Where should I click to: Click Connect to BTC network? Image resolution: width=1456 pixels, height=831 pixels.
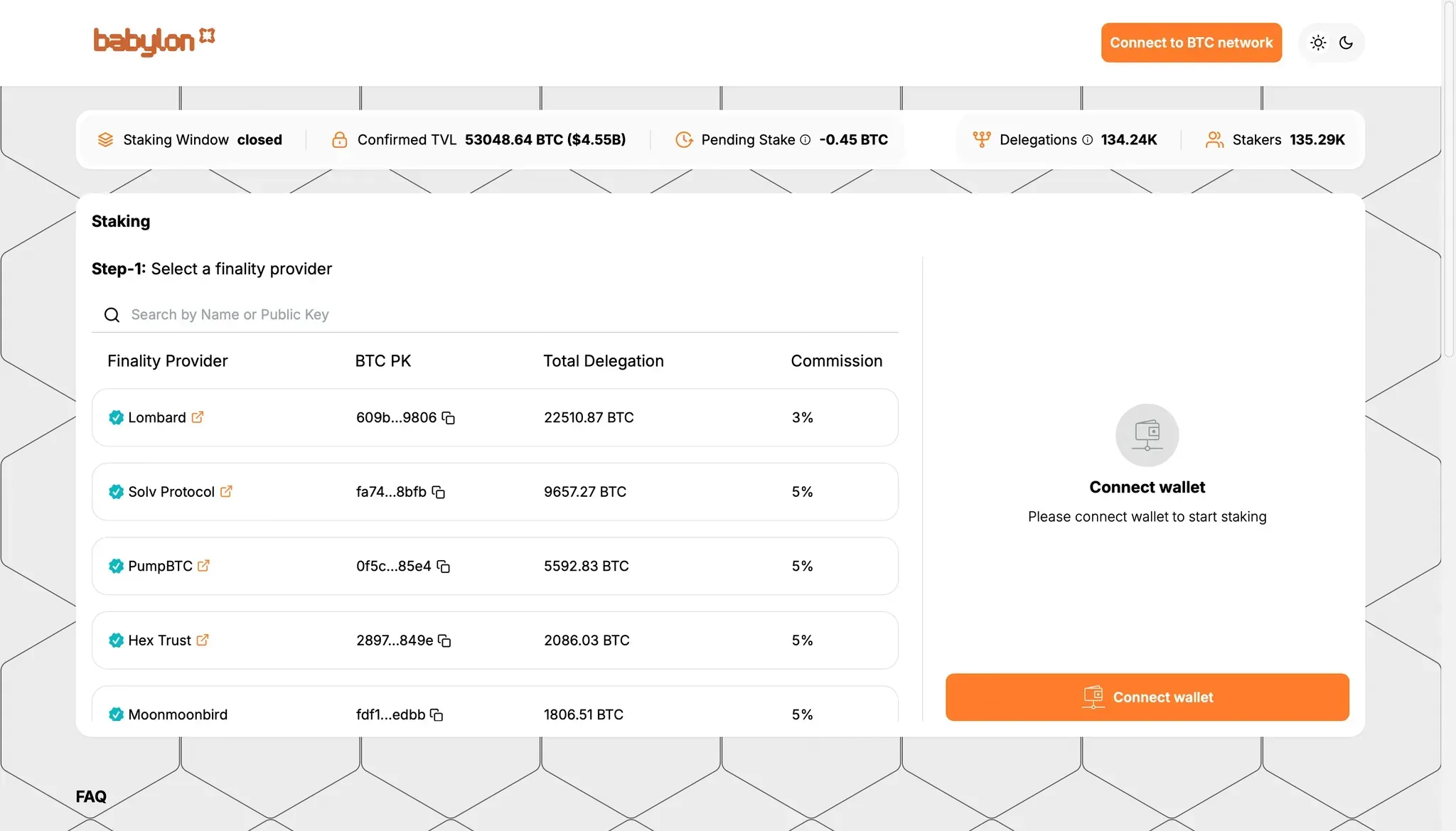pyautogui.click(x=1191, y=43)
